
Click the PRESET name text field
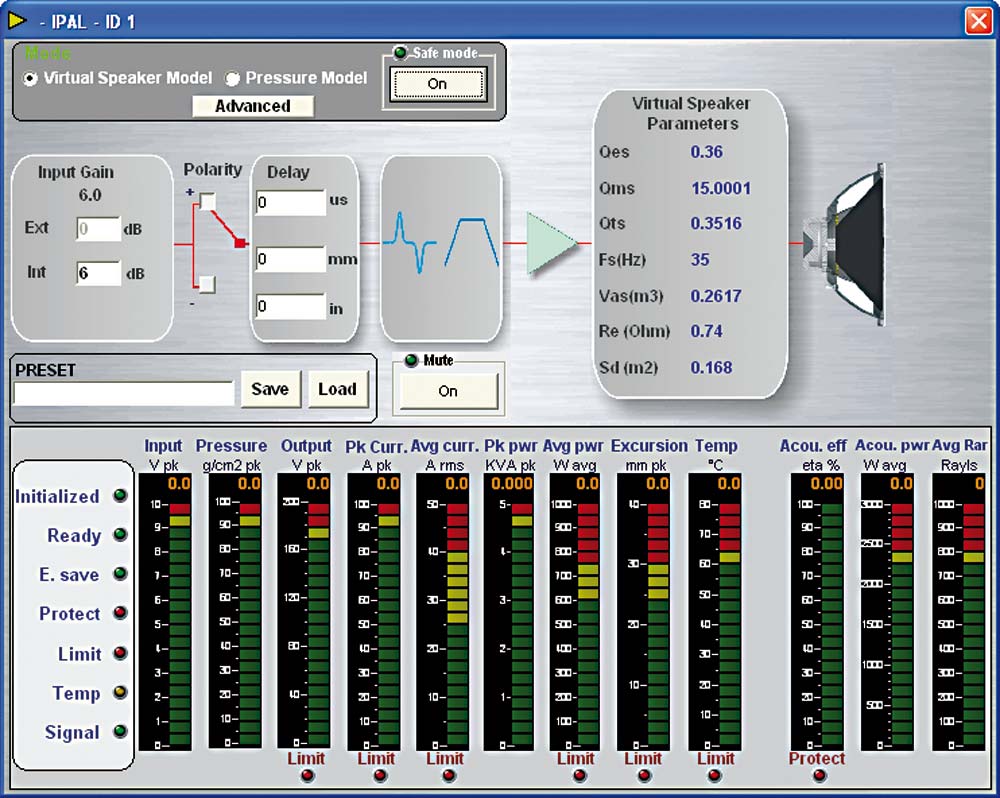coord(124,393)
